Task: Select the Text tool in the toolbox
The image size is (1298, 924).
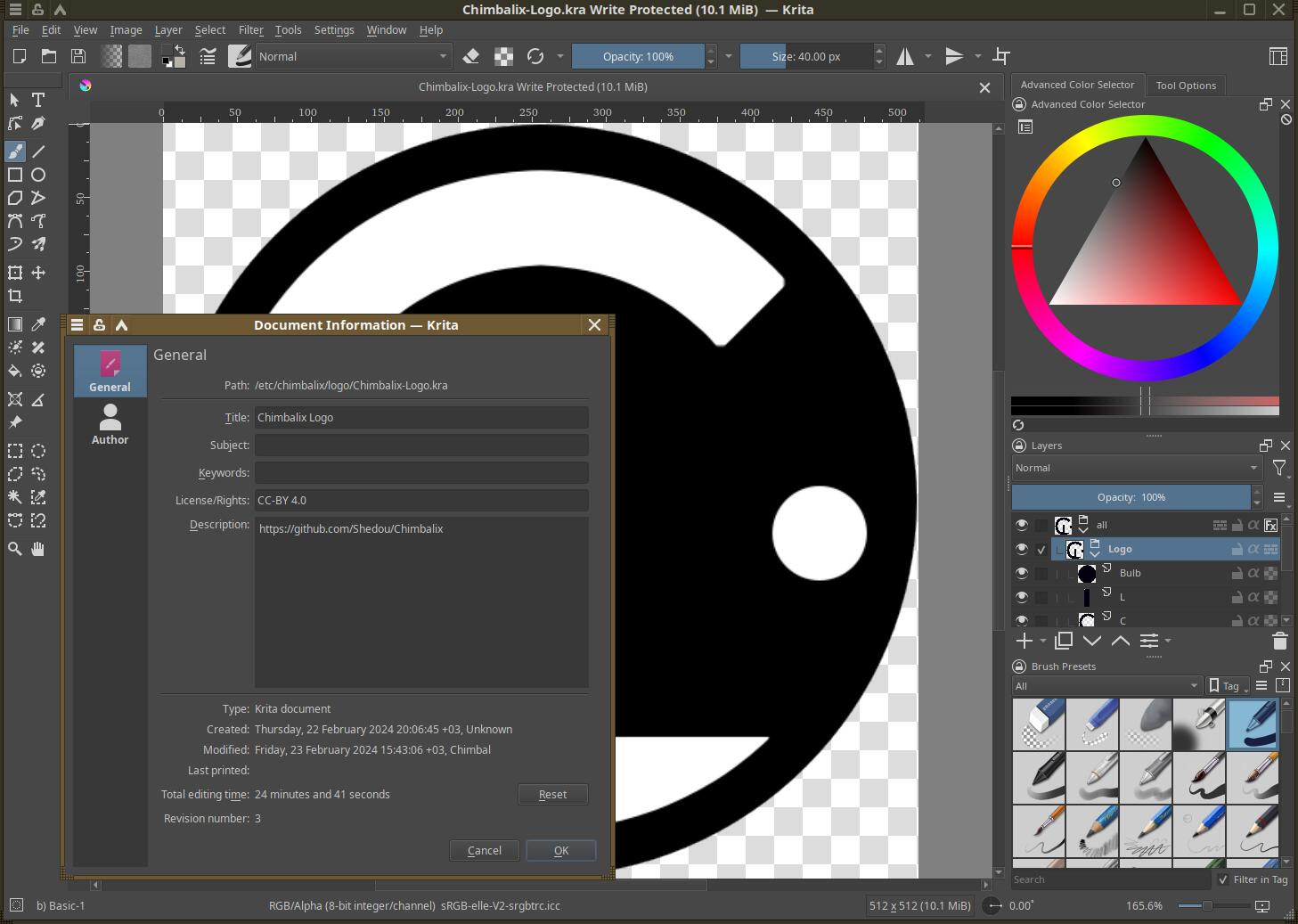Action: pyautogui.click(x=38, y=100)
